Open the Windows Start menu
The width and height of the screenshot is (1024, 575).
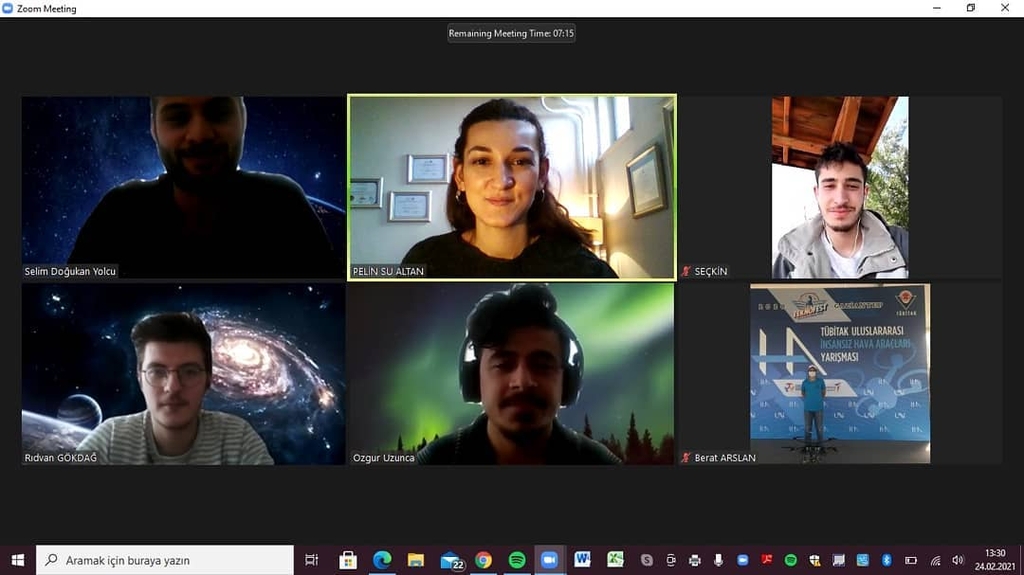tap(17, 560)
